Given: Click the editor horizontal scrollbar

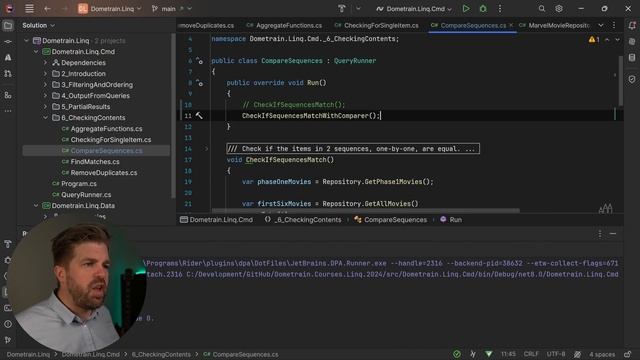Looking at the screenshot, I should [x=366, y=211].
